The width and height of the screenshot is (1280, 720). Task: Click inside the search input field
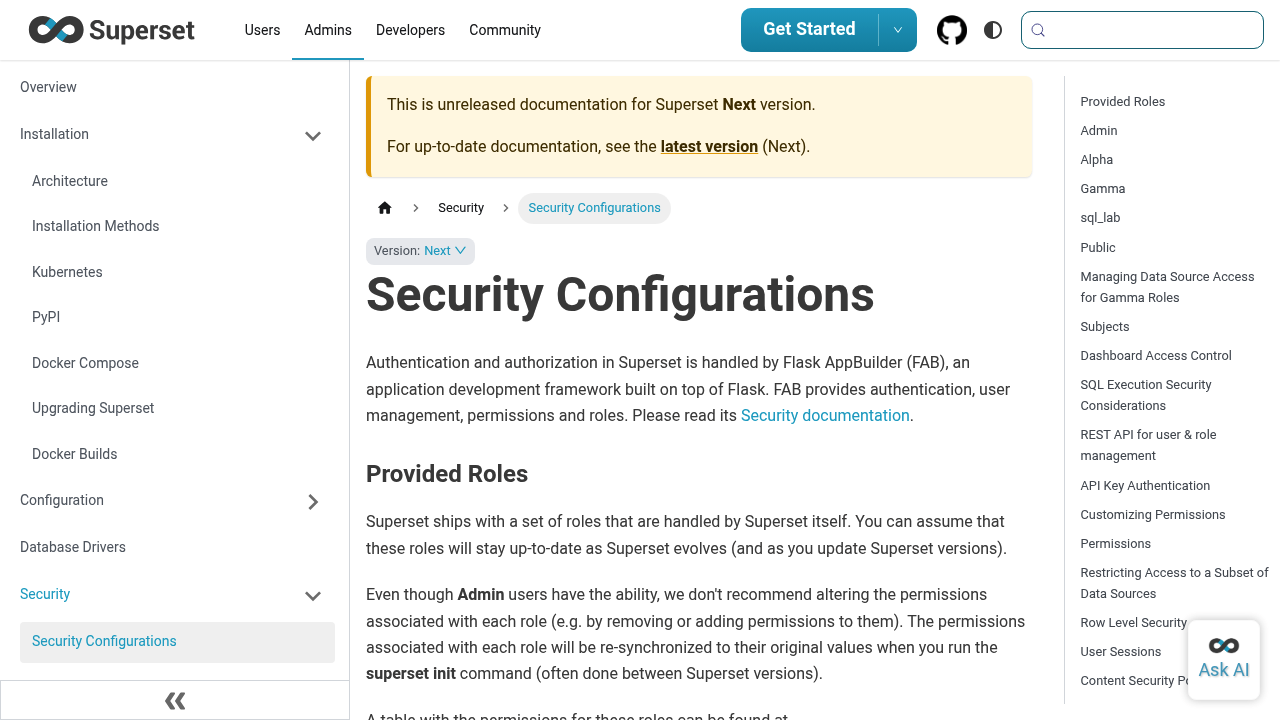pos(1142,30)
